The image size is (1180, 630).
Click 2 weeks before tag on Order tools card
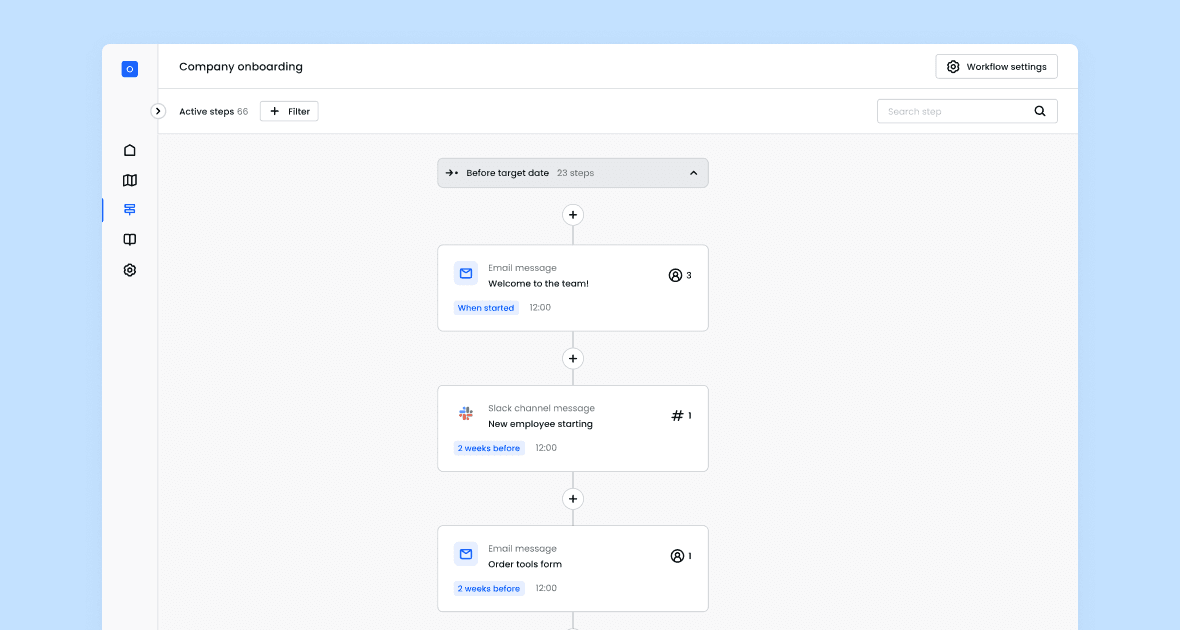pyautogui.click(x=488, y=589)
